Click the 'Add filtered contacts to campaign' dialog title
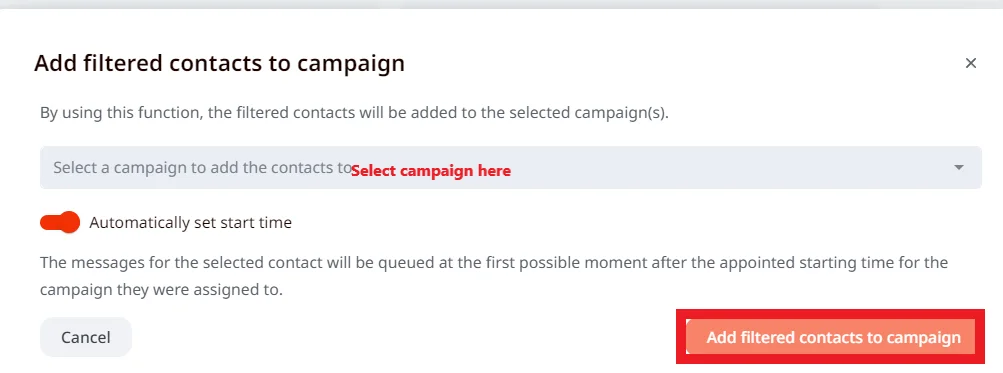The height and width of the screenshot is (373, 1003). point(219,63)
